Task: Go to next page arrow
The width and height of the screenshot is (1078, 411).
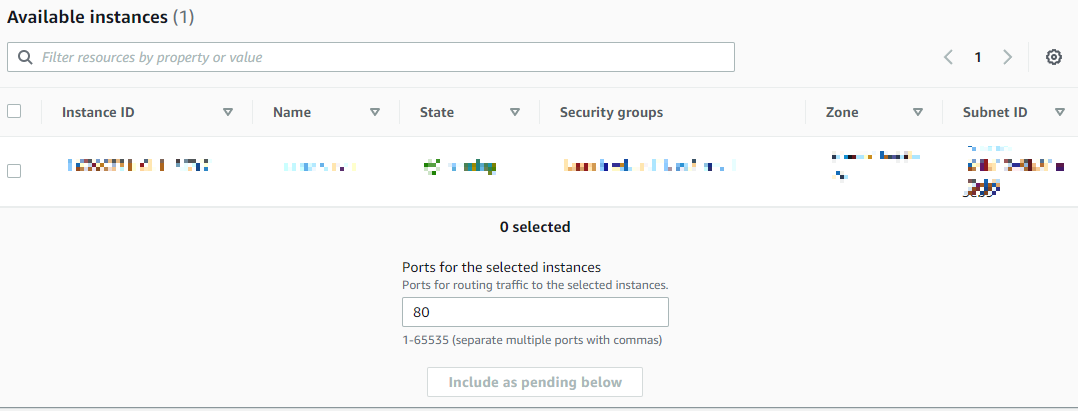Action: click(x=1008, y=57)
